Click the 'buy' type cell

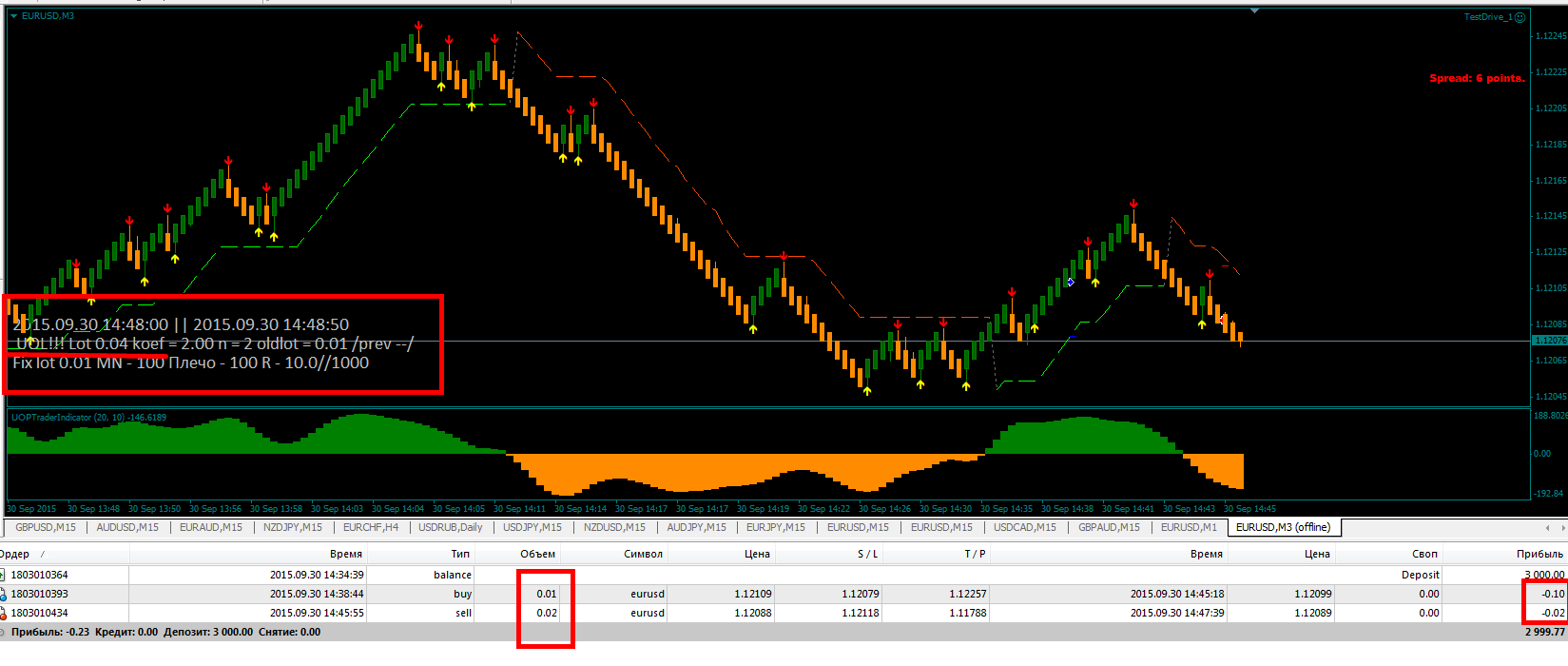pyautogui.click(x=463, y=594)
